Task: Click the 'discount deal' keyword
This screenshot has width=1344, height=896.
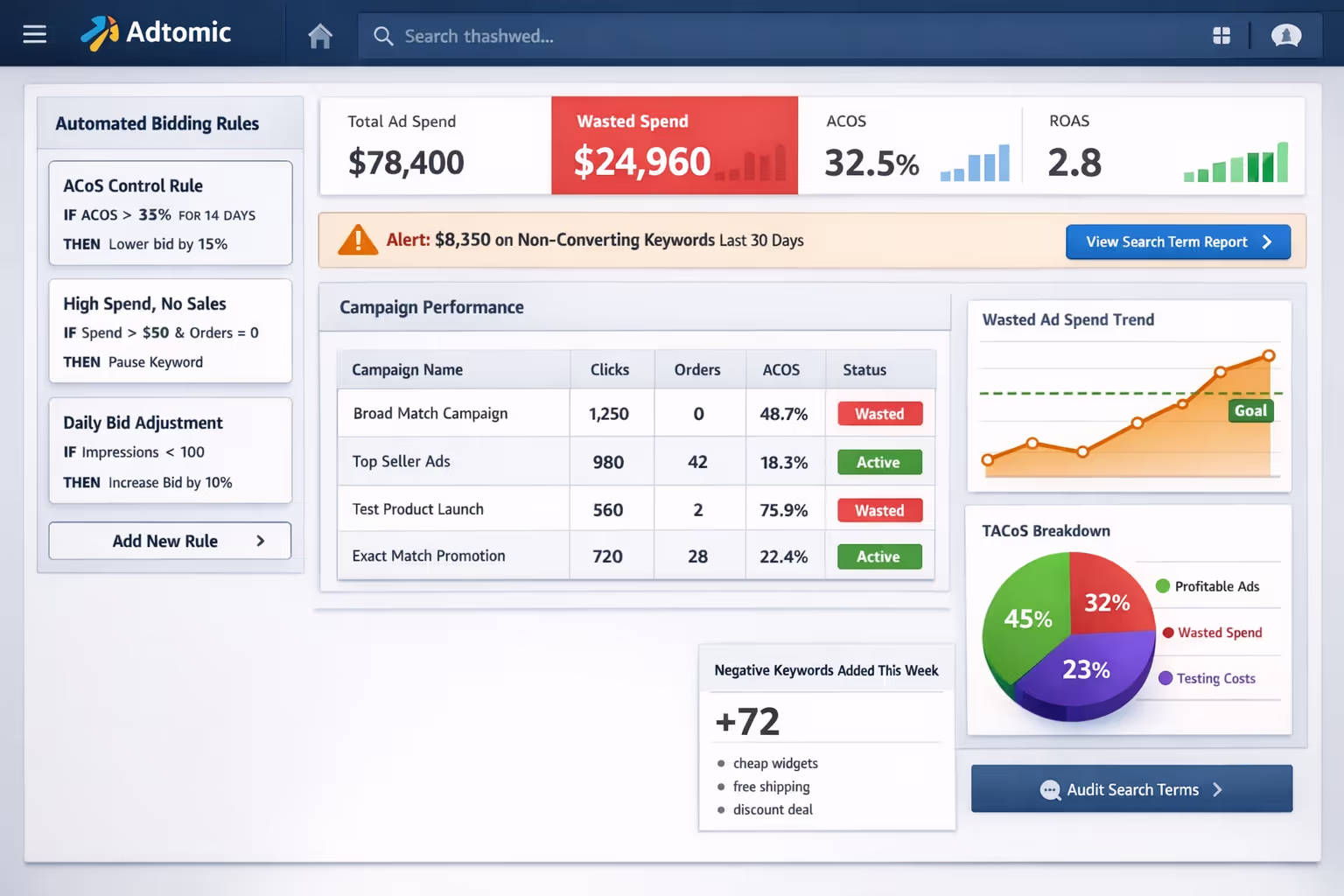Action: (773, 809)
